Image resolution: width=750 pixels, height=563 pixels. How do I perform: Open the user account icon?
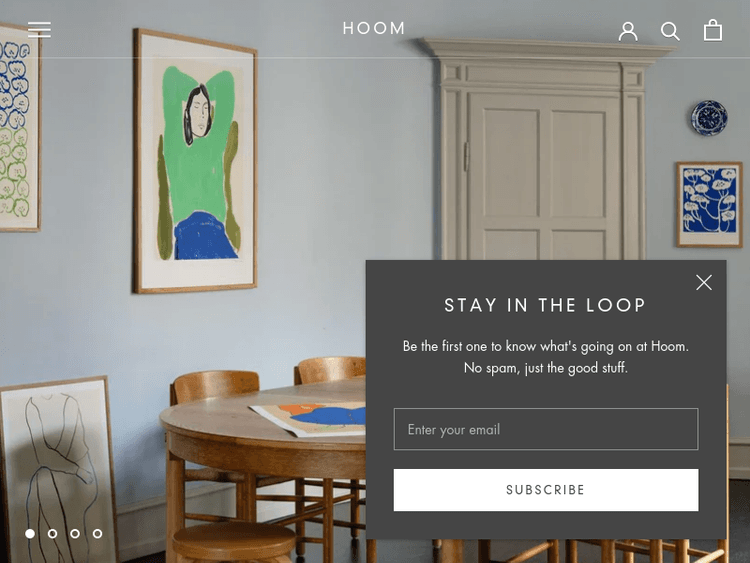click(628, 31)
